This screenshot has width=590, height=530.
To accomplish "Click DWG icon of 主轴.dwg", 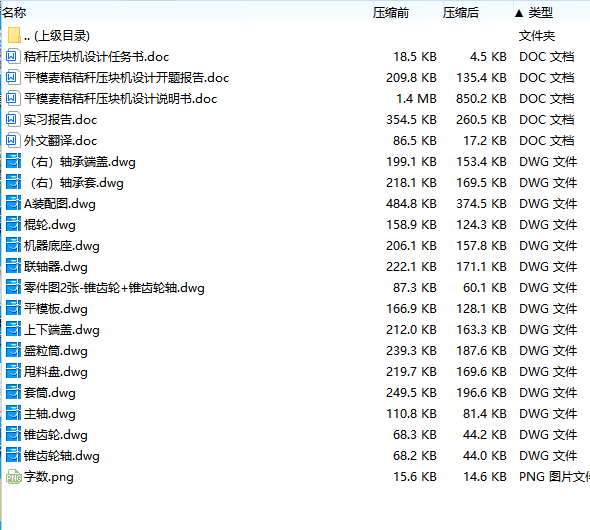I will [x=13, y=414].
